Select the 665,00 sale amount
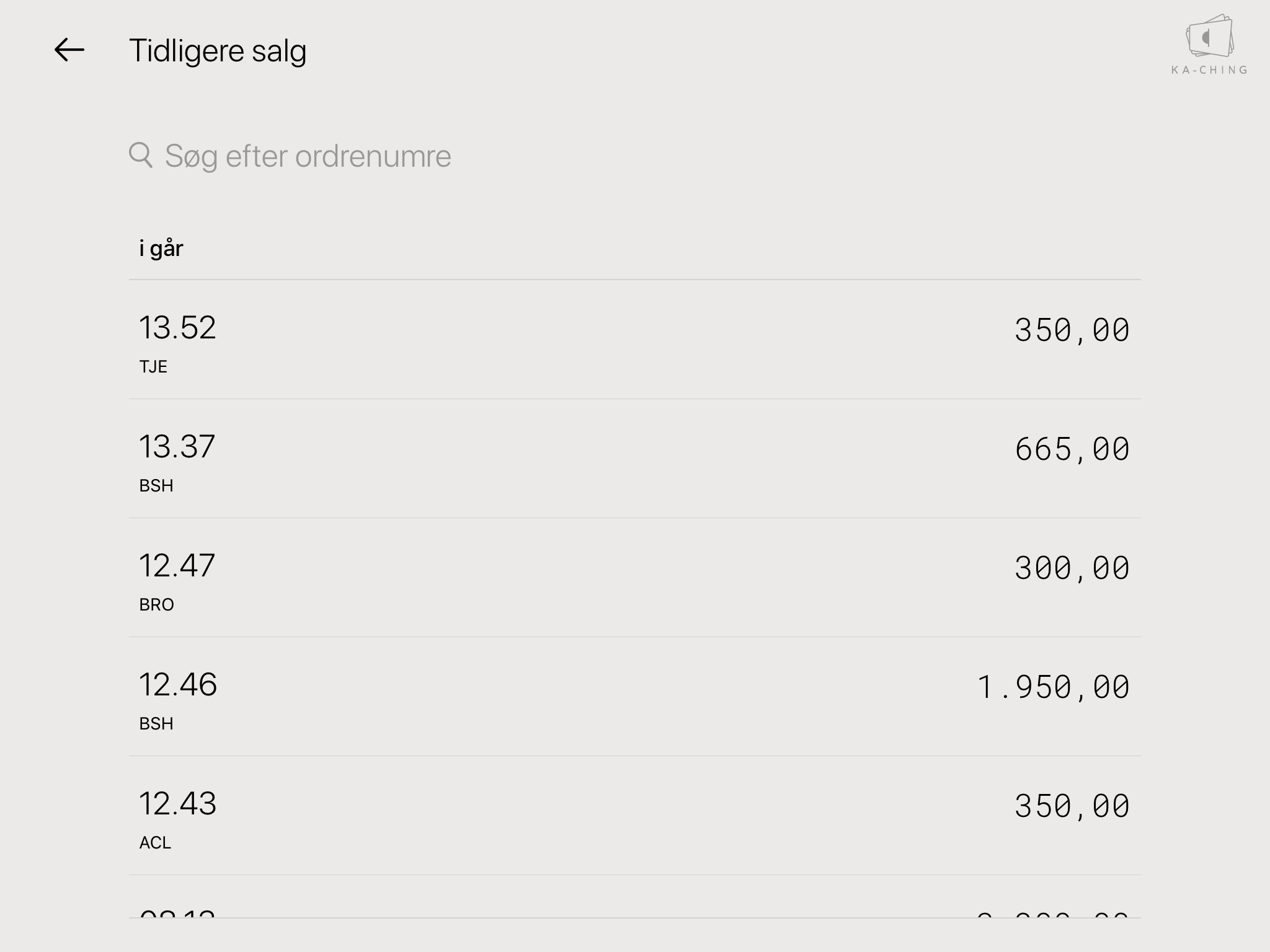The image size is (1270, 952). 1072,449
